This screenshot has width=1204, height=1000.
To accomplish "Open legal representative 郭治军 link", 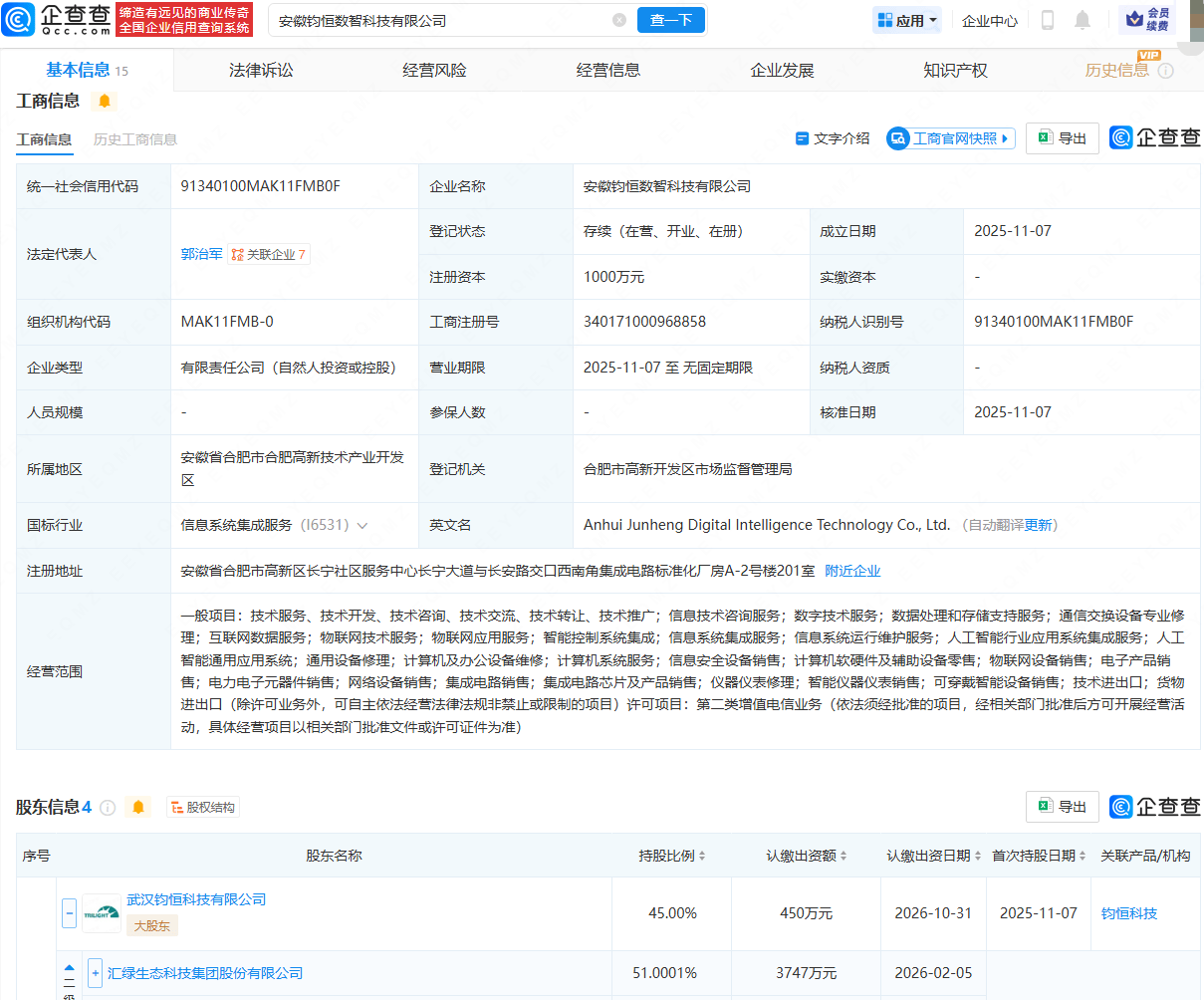I will pyautogui.click(x=201, y=254).
